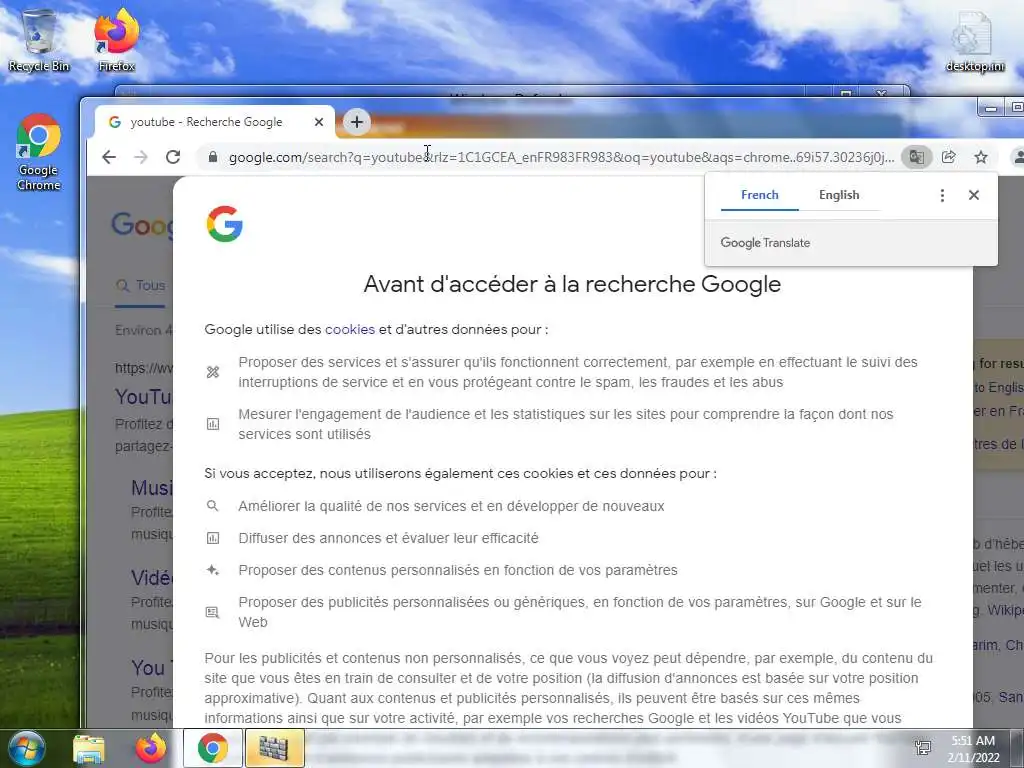Click the 'Google Translate' label in popup

(x=765, y=243)
